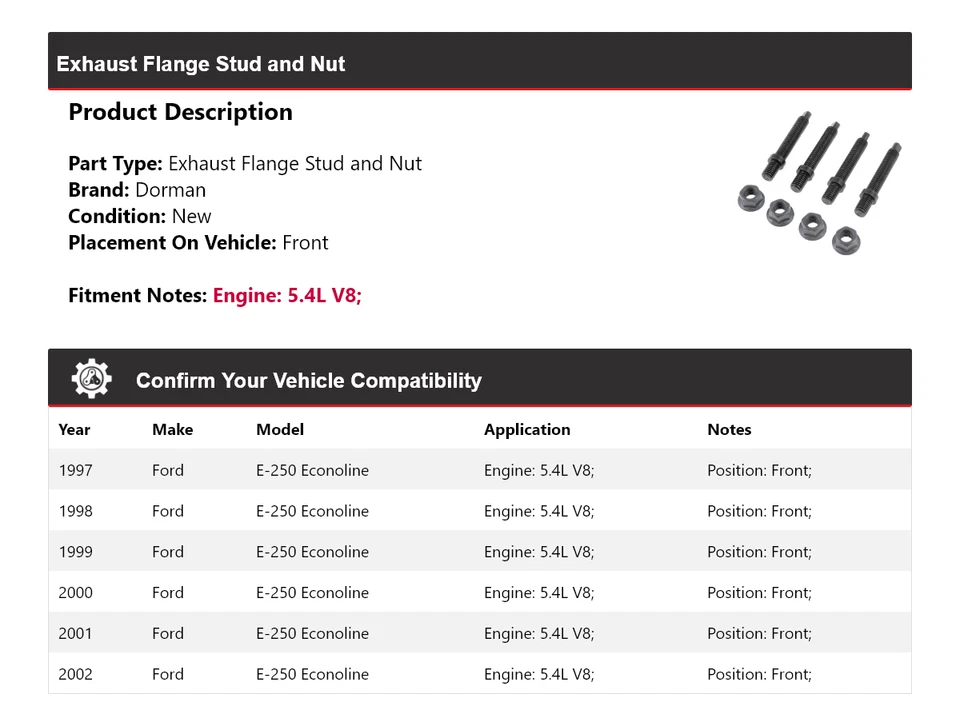The height and width of the screenshot is (726, 960).
Task: Click the Condition: New line
Action: 140,216
